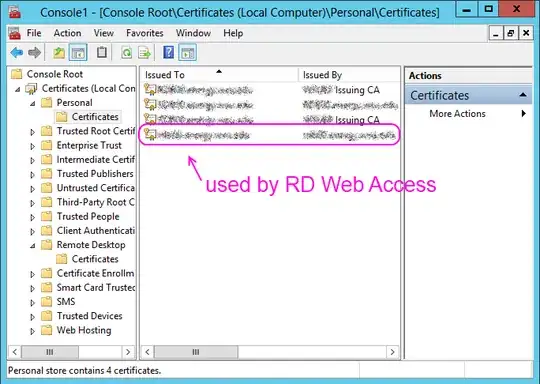Select the Smart Card Trusted tree item
Image resolution: width=540 pixels, height=384 pixels.
pyautogui.click(x=95, y=287)
